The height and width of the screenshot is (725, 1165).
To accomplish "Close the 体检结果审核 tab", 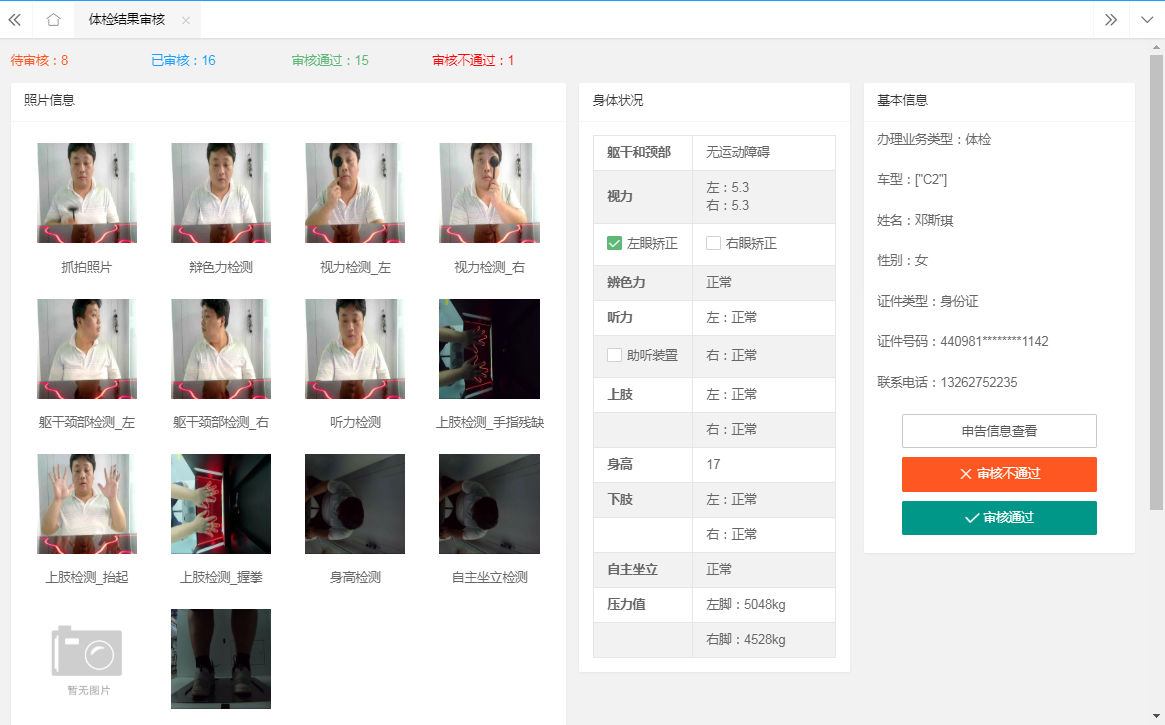I will 186,20.
